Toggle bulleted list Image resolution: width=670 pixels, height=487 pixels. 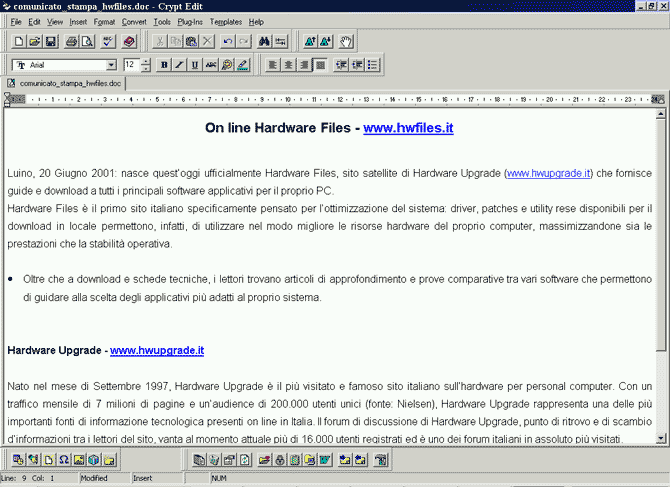[x=373, y=65]
